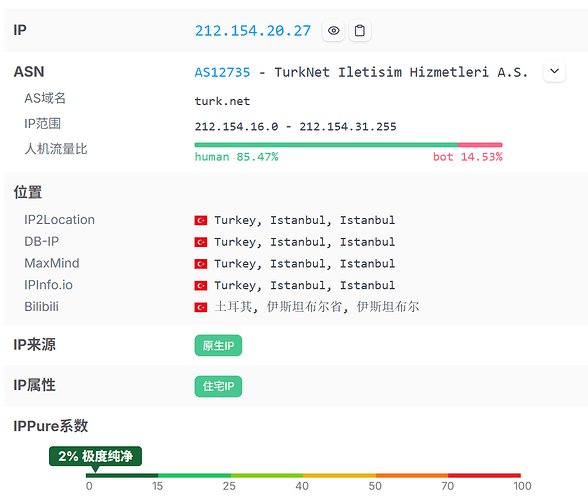Click the Turkey flag in MaxMind row

201,264
